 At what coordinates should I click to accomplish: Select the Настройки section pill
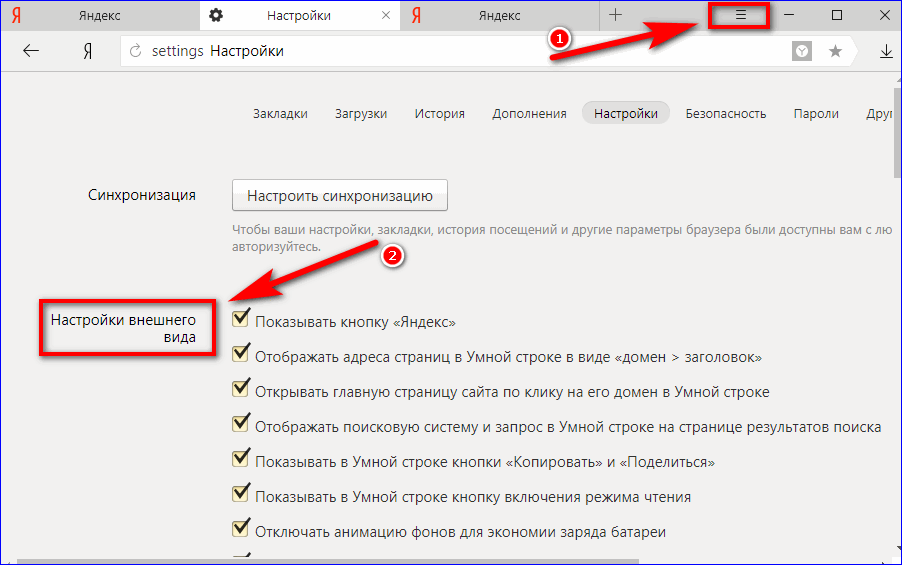[x=626, y=113]
